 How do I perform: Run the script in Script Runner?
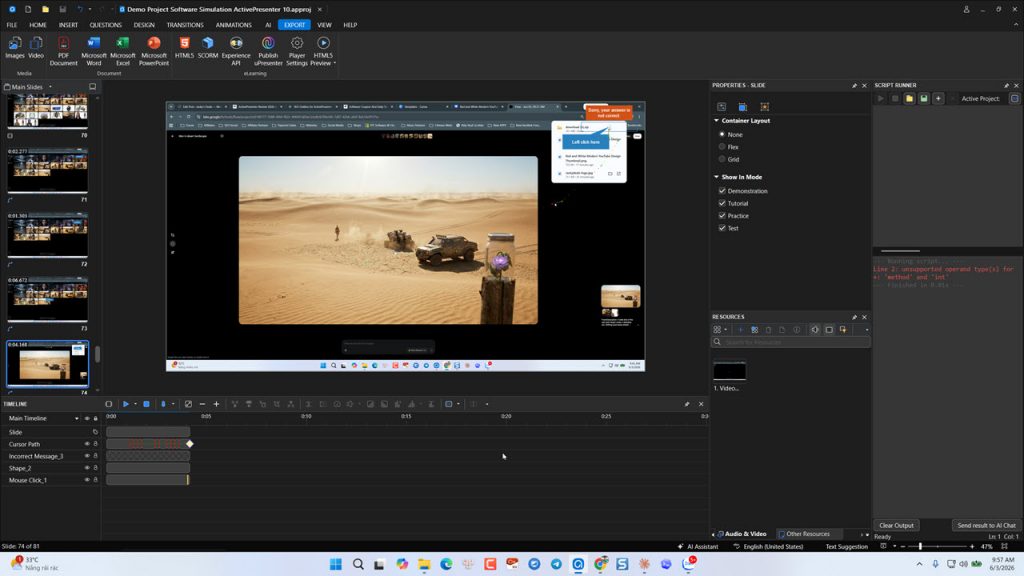click(880, 99)
